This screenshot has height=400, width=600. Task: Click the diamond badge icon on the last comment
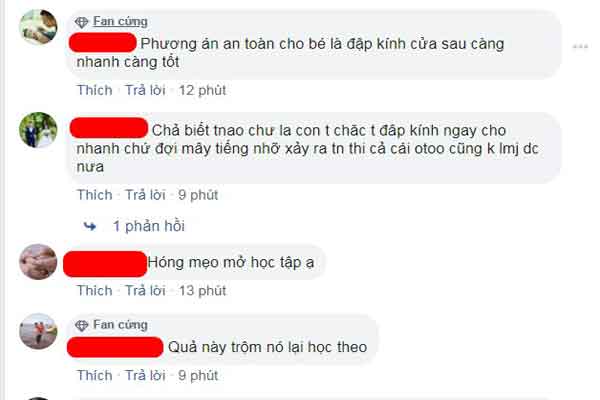(x=82, y=326)
